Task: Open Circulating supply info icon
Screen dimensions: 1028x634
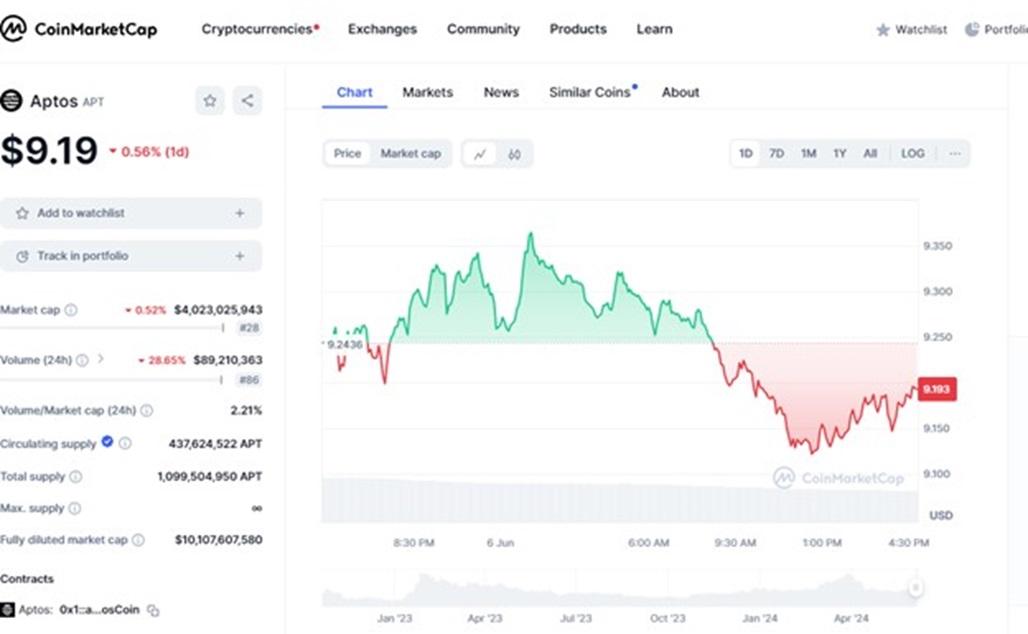Action: click(x=125, y=444)
